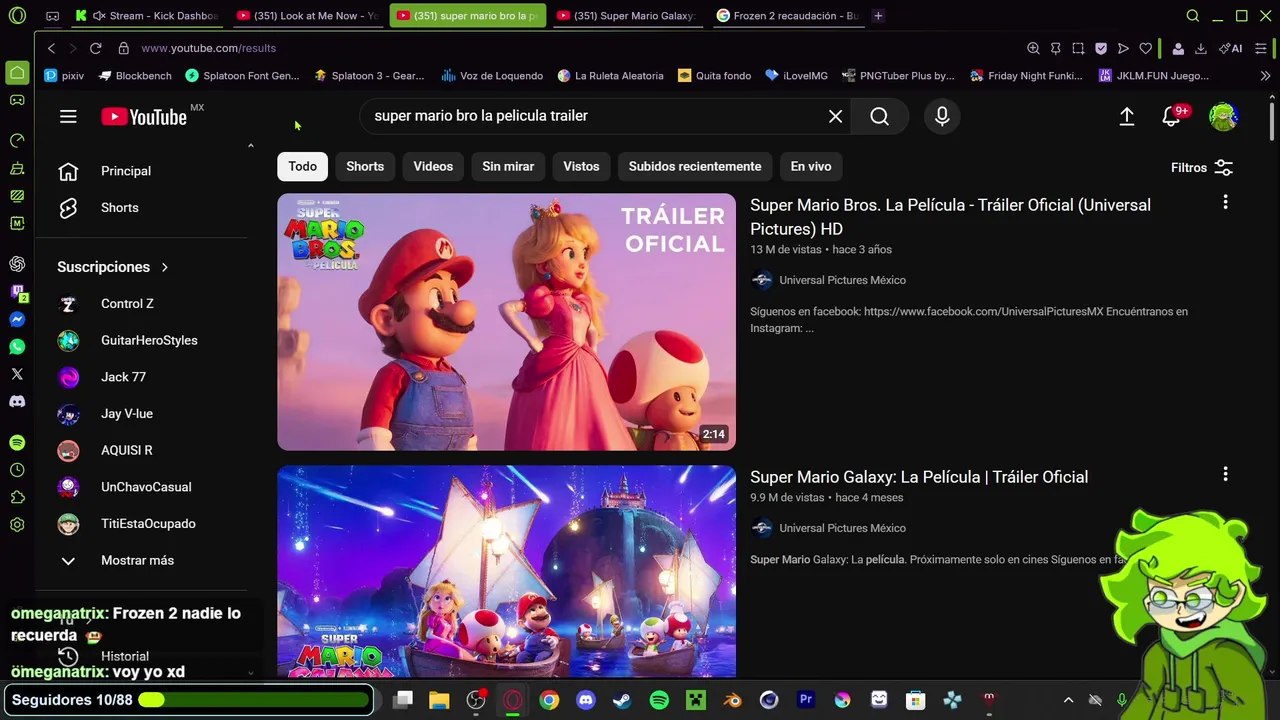The image size is (1280, 720).
Task: Open Blockbench bookmark
Action: pyautogui.click(x=136, y=76)
